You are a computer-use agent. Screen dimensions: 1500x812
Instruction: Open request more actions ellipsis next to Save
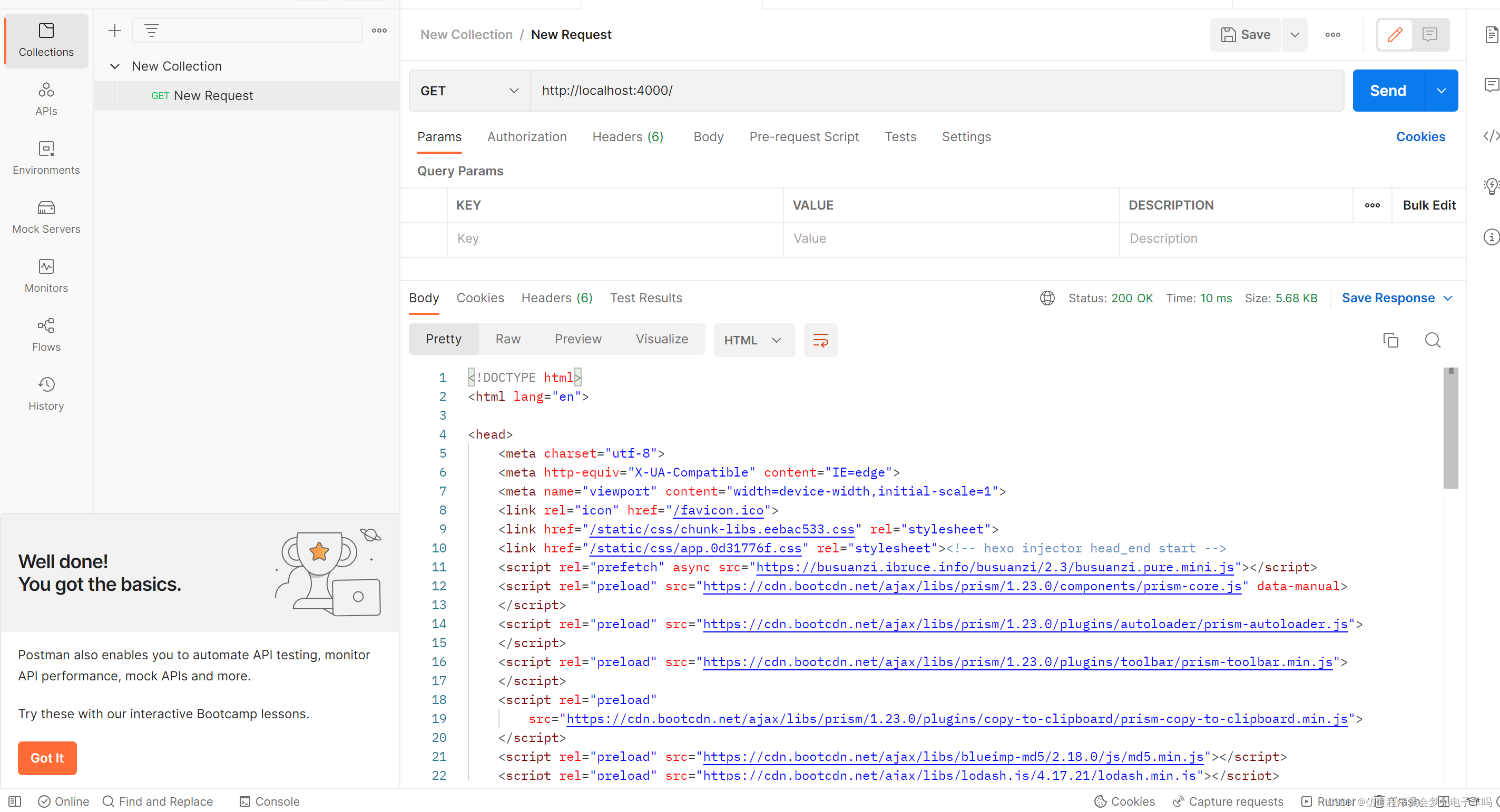coord(1332,34)
